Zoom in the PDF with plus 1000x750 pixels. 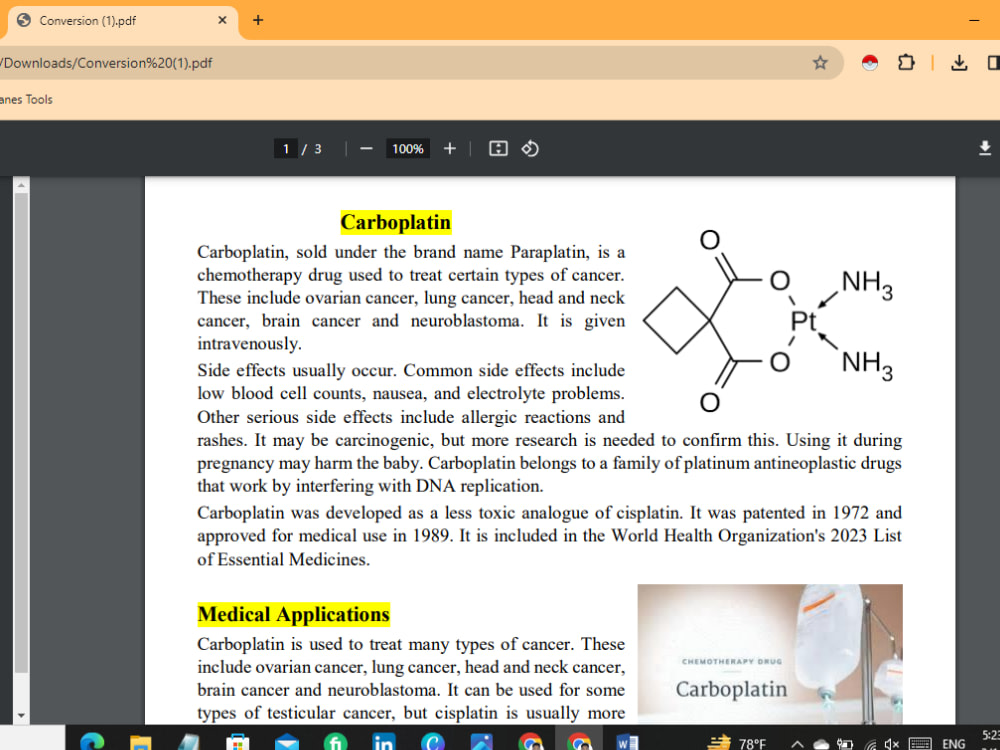tap(450, 149)
